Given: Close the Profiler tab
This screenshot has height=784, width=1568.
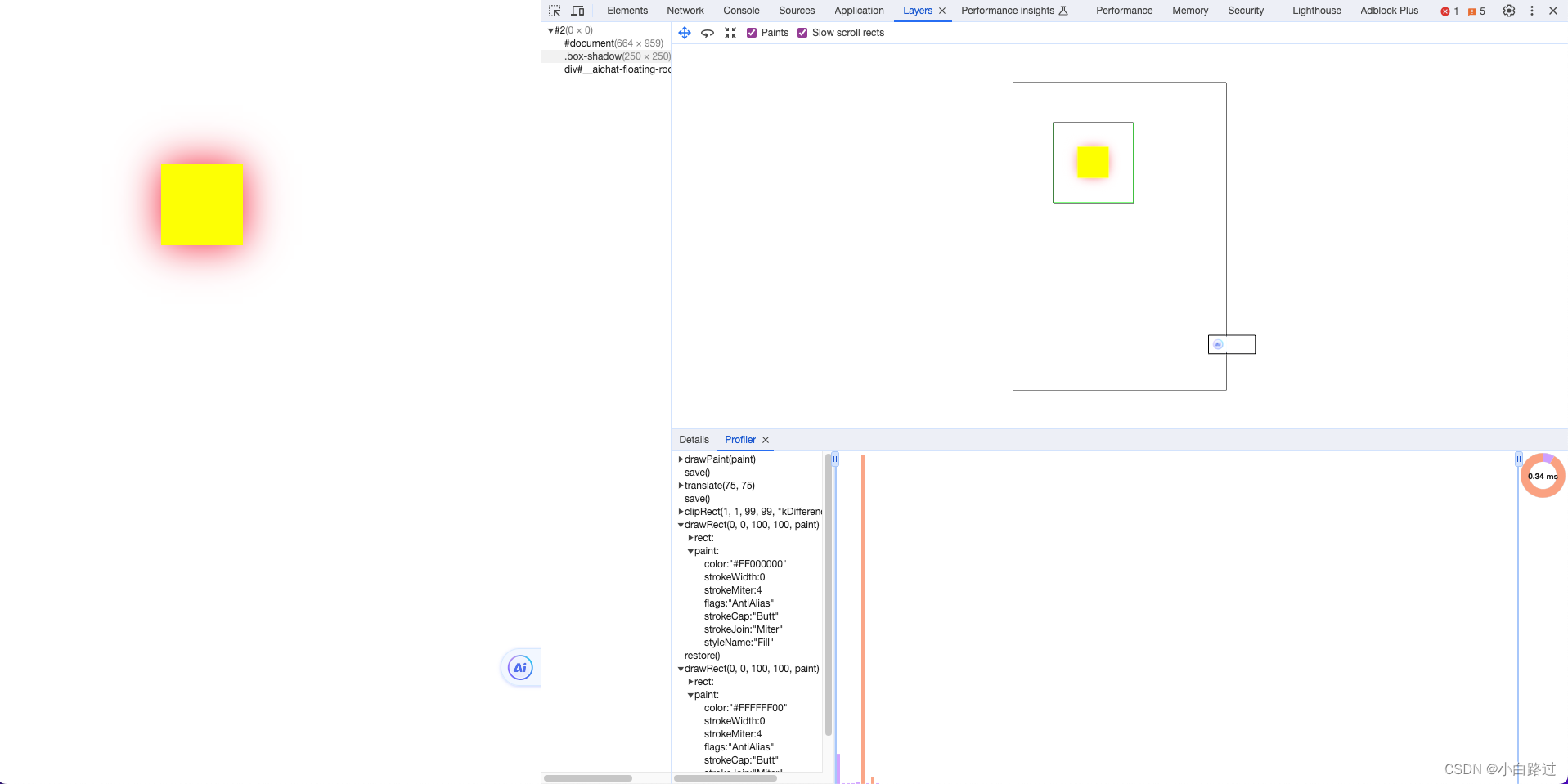Looking at the screenshot, I should pyautogui.click(x=766, y=440).
